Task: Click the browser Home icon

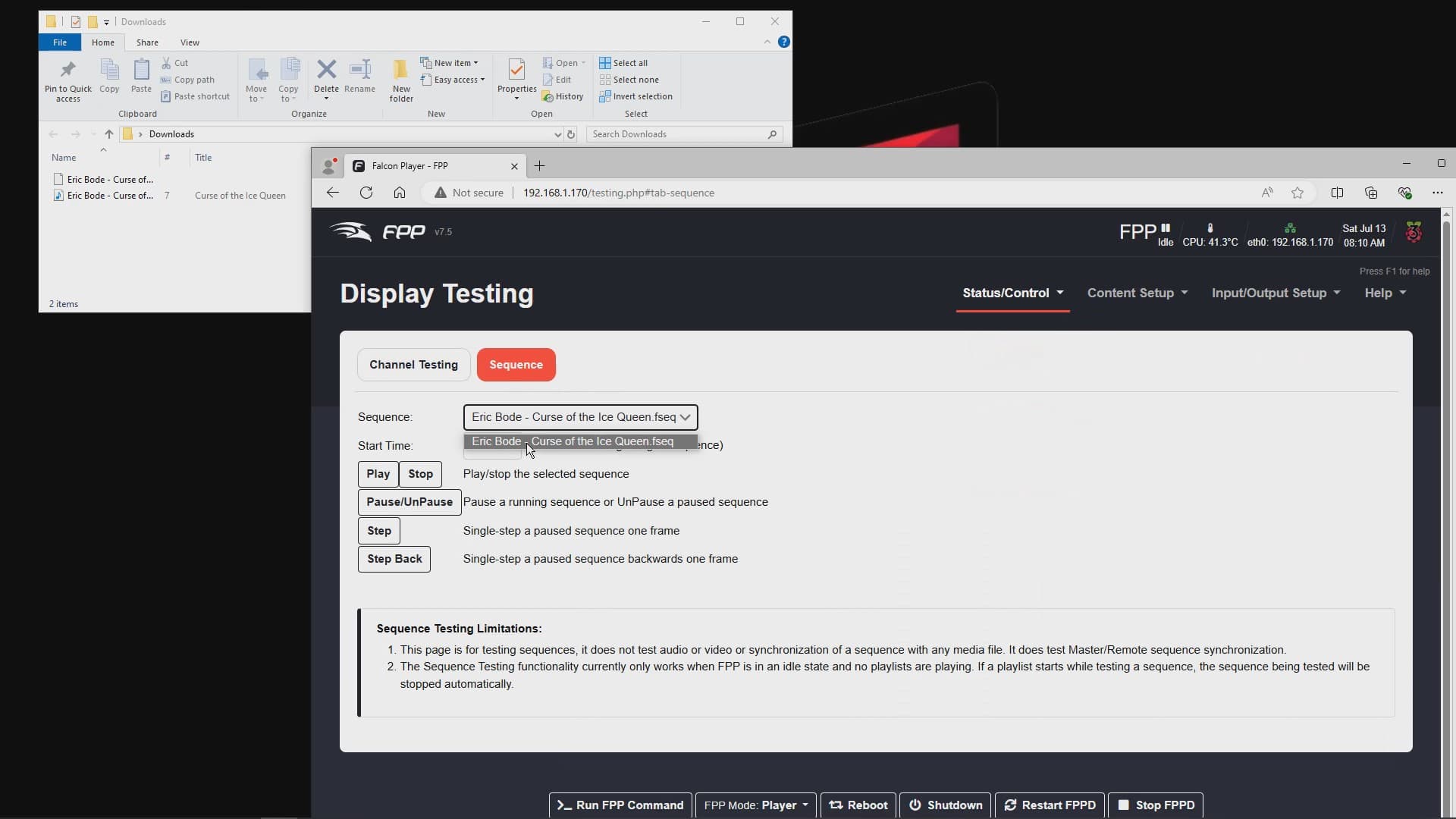Action: 400,193
